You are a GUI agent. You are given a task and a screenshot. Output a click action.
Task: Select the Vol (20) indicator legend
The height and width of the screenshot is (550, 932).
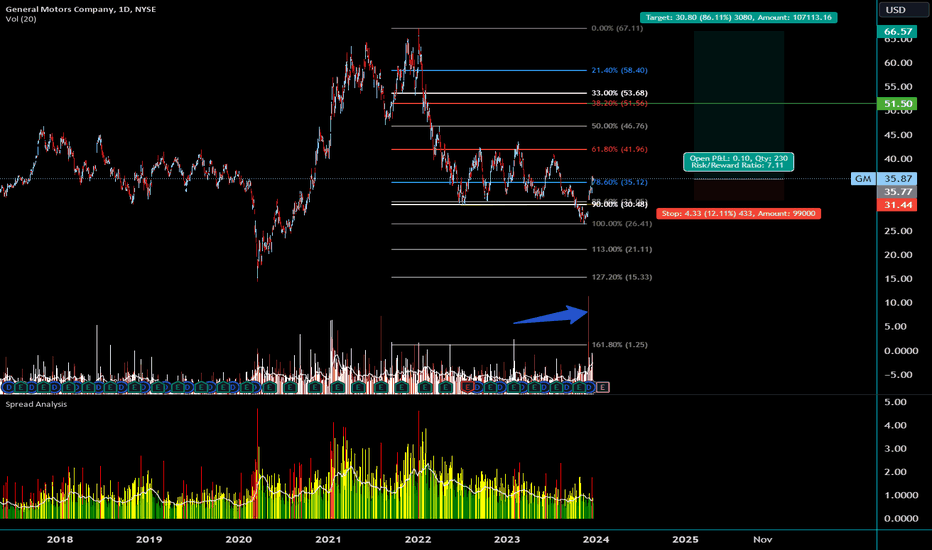point(21,19)
